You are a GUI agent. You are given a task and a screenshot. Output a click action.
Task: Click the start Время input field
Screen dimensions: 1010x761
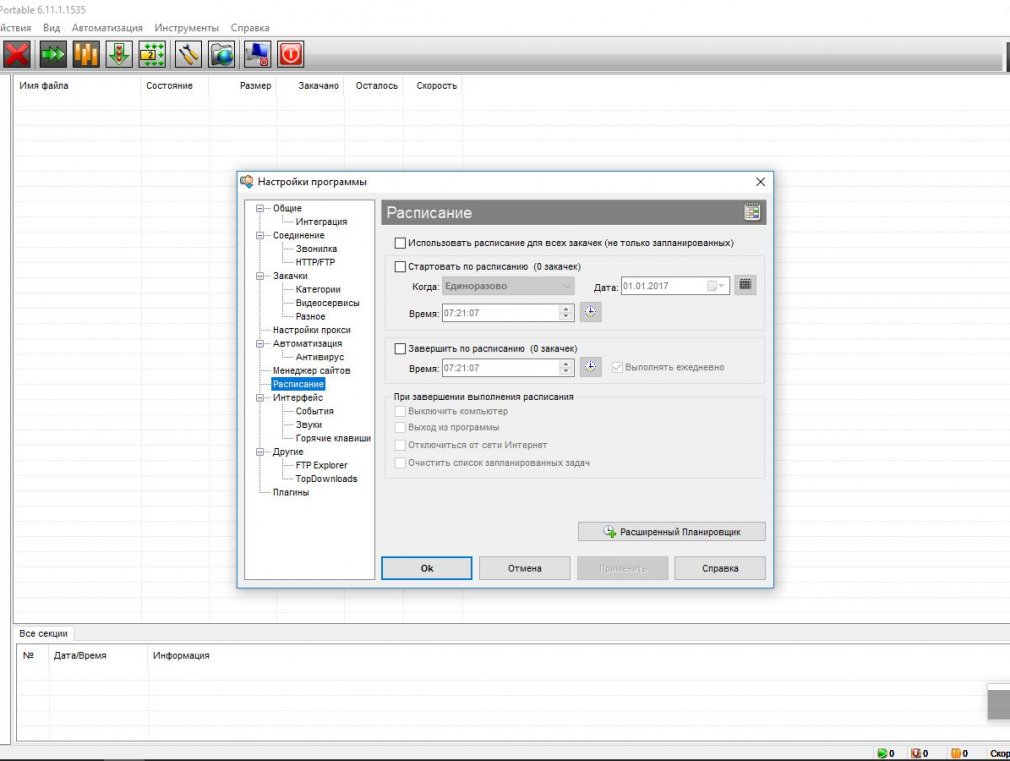pyautogui.click(x=500, y=313)
